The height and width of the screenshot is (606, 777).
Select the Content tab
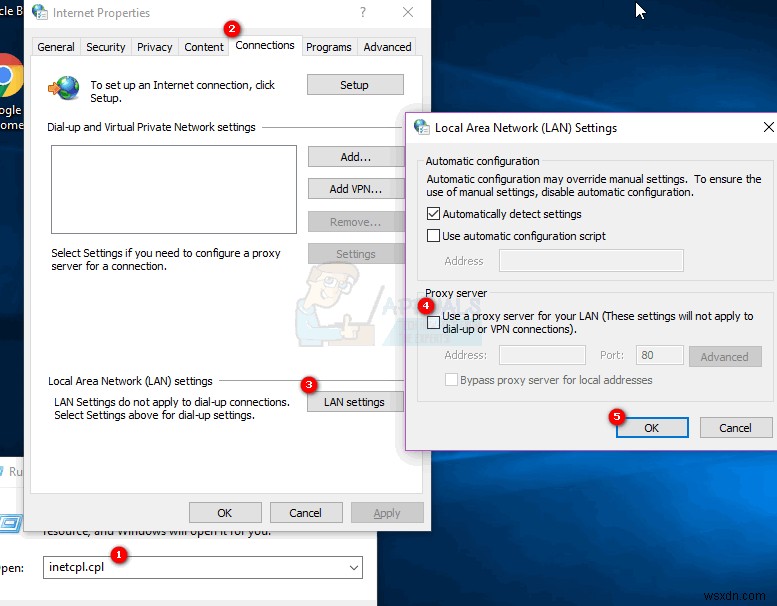coord(204,47)
